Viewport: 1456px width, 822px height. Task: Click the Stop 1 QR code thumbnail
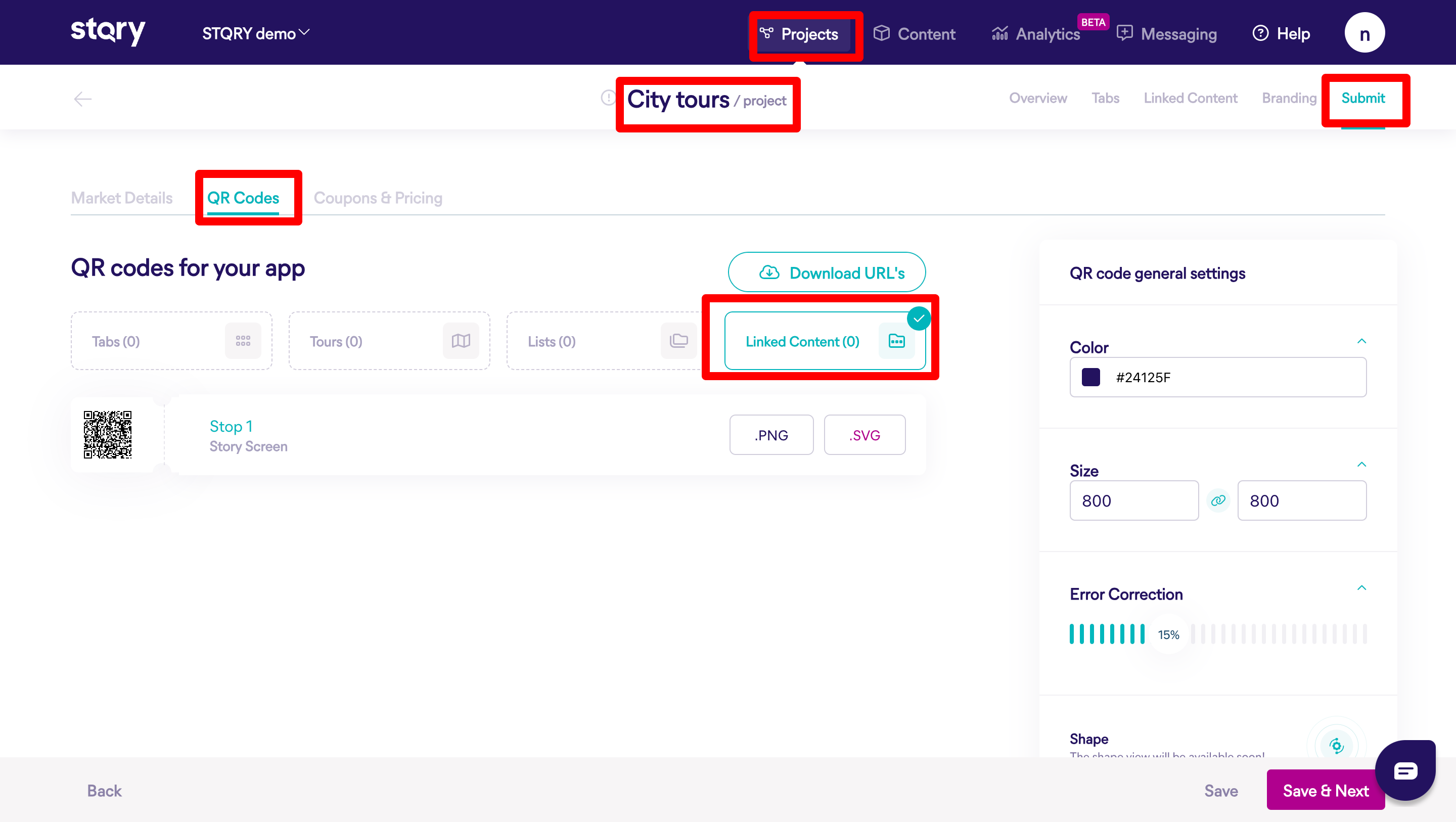coord(107,434)
